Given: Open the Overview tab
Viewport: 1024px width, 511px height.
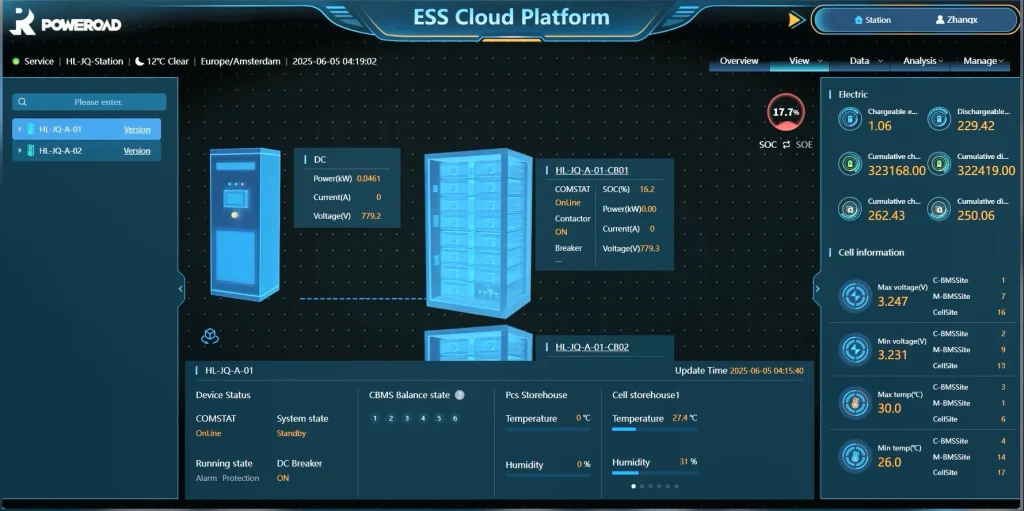Looking at the screenshot, I should pyautogui.click(x=739, y=61).
